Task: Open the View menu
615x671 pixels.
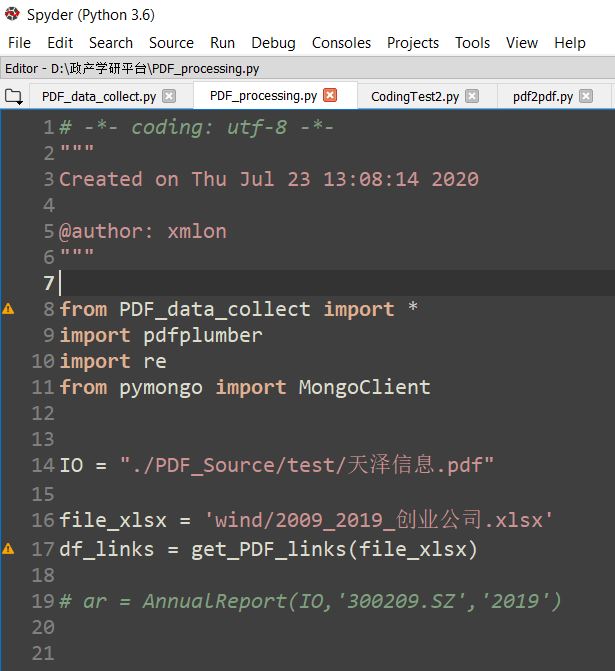Action: tap(522, 43)
